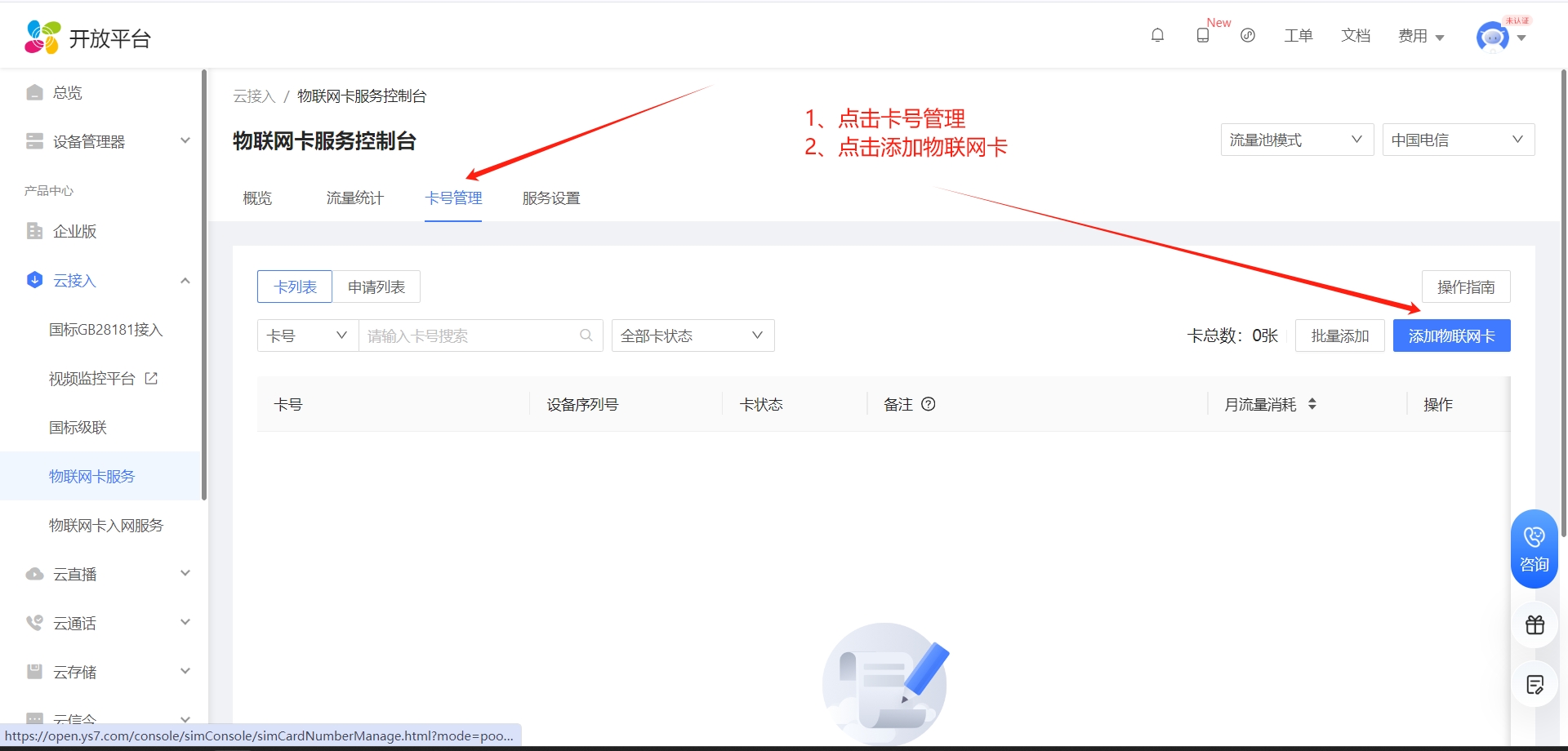Viewport: 1568px width, 751px height.
Task: Collapse the 云接入 sidebar section
Action: (x=185, y=281)
